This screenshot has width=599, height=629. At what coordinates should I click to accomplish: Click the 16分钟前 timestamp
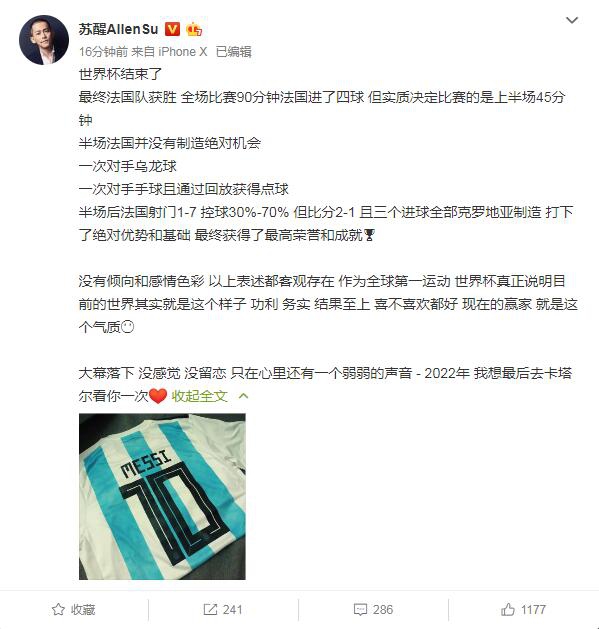103,52
